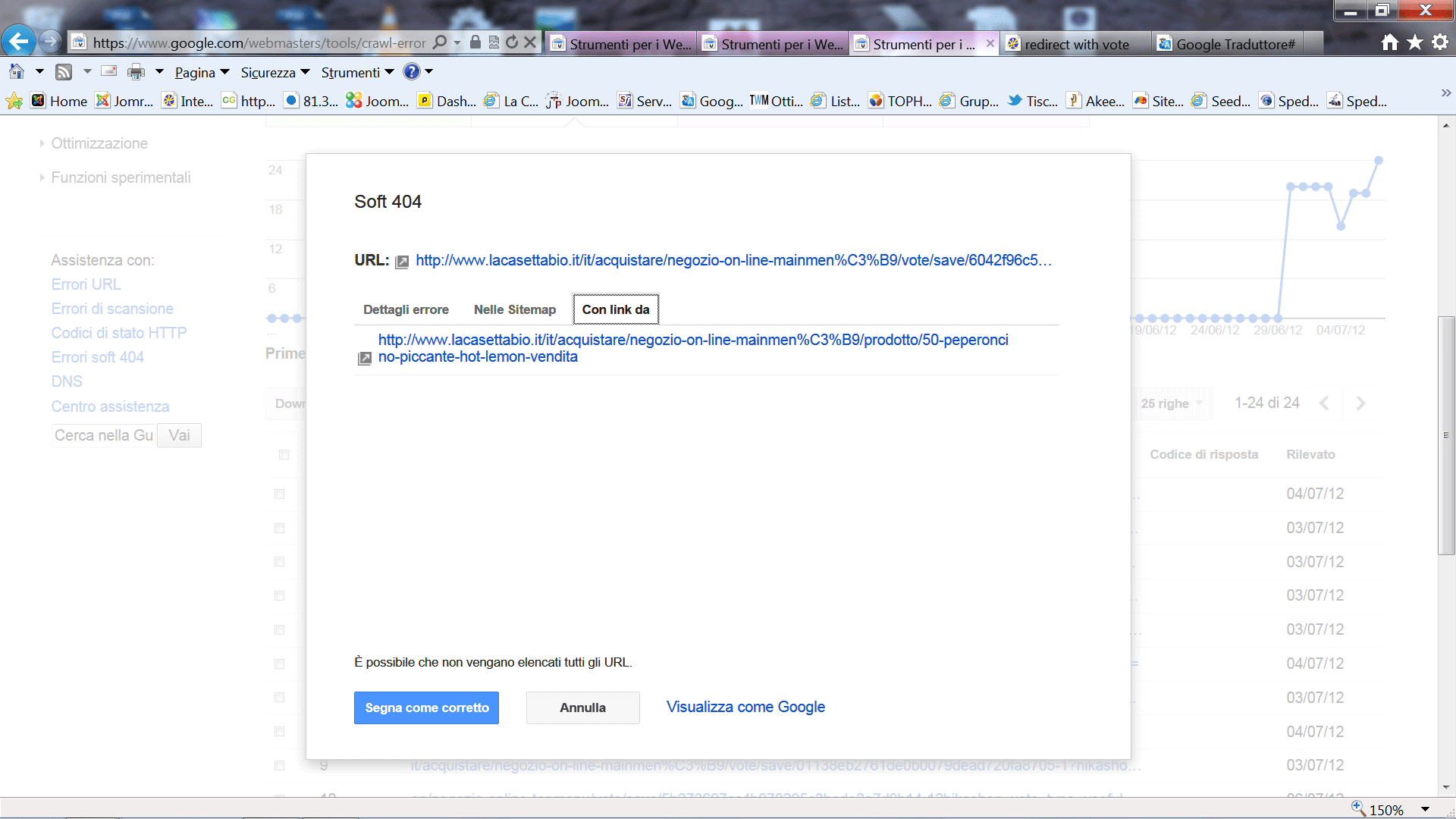Expand the 25 righe rows dropdown

pos(1171,403)
